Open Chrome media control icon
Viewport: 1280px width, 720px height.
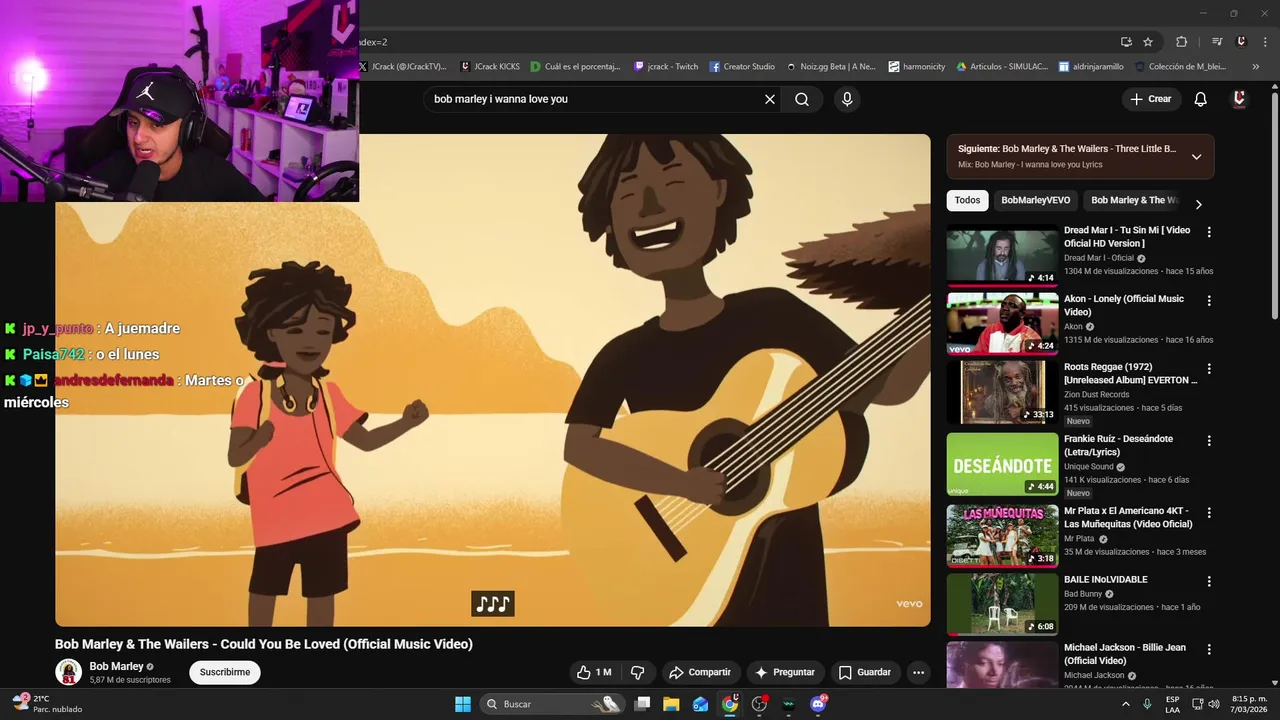point(1217,42)
